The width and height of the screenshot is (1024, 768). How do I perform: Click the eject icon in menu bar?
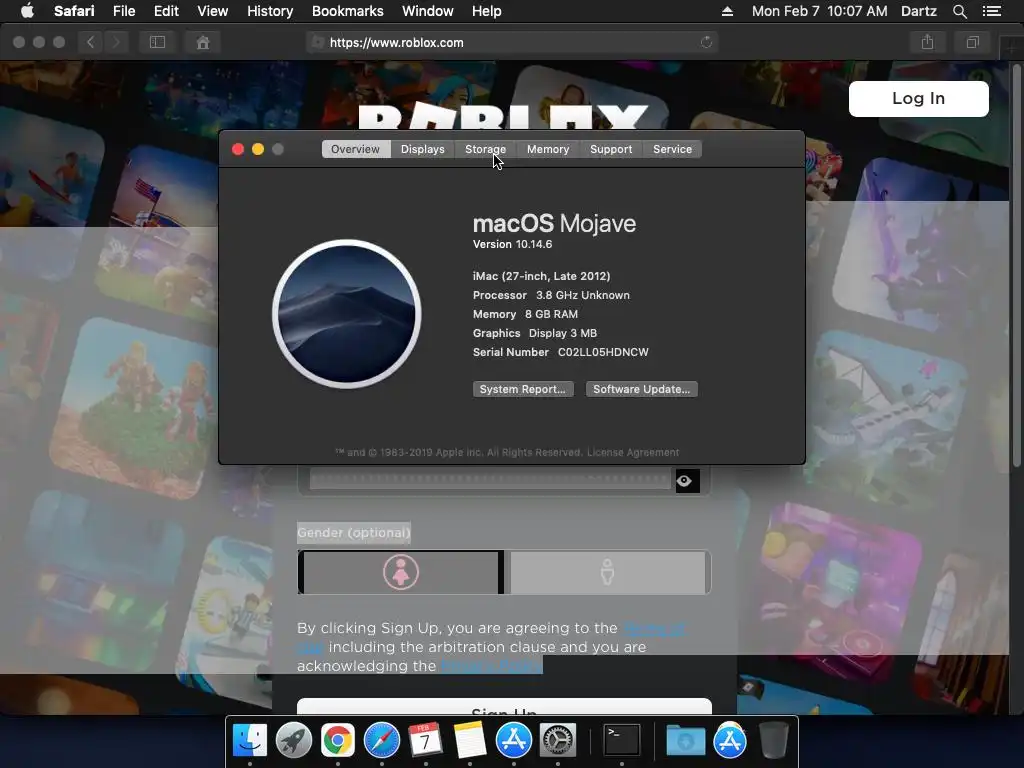(x=727, y=11)
